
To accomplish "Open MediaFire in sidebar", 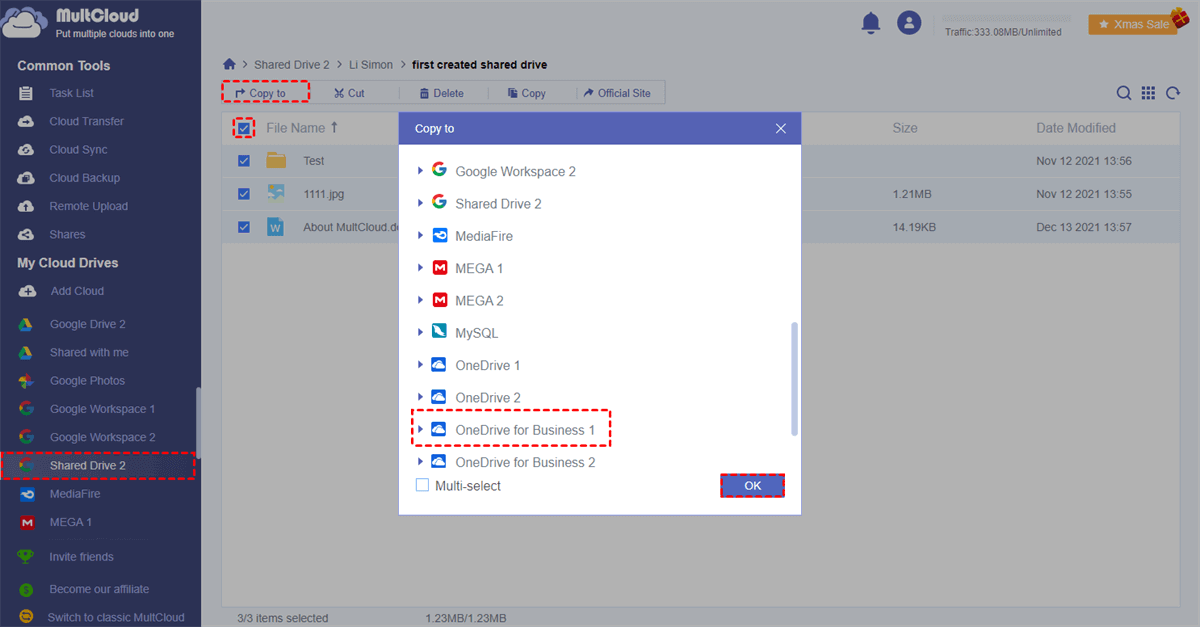I will coord(75,494).
